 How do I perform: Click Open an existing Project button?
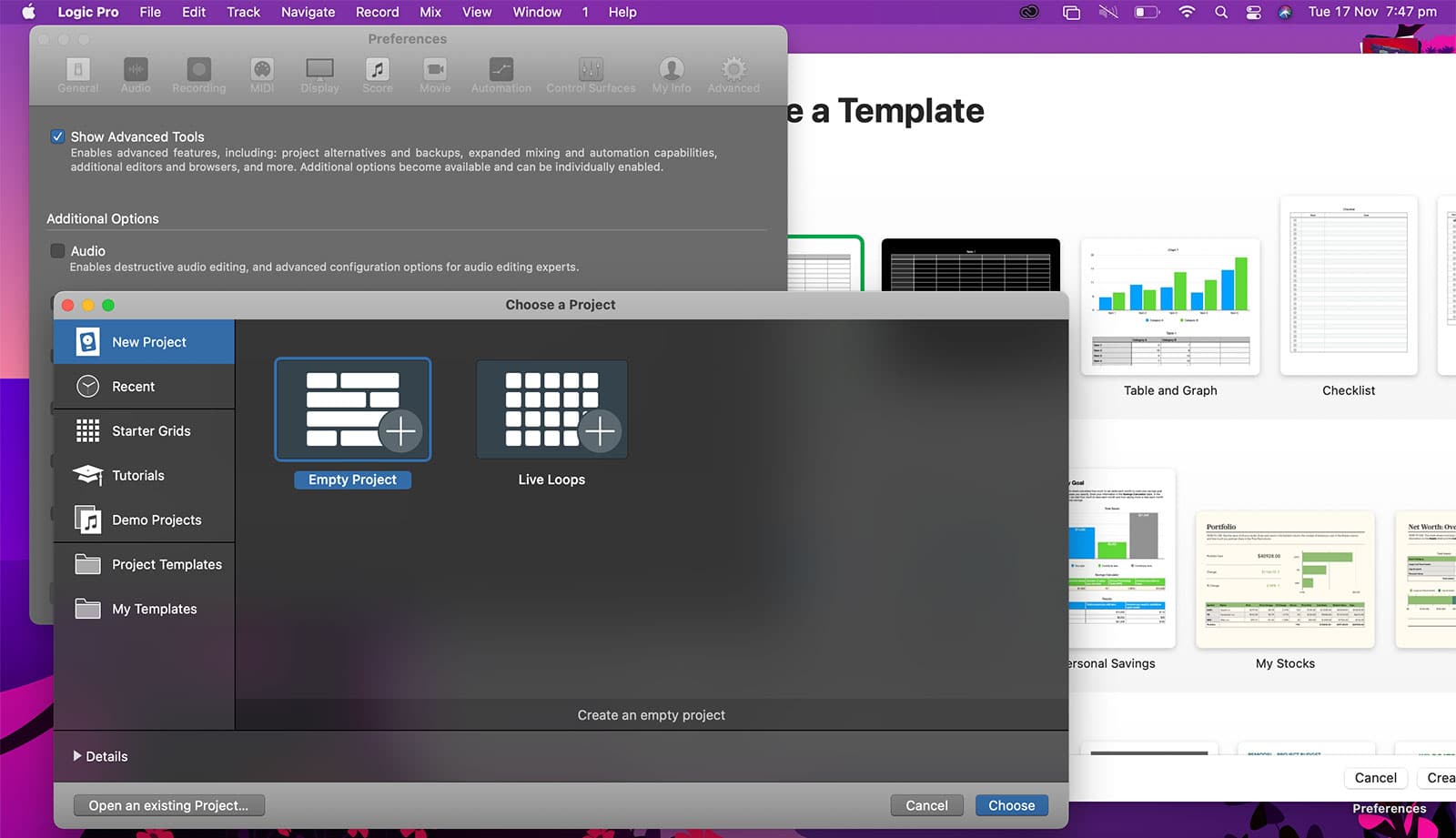click(x=168, y=805)
